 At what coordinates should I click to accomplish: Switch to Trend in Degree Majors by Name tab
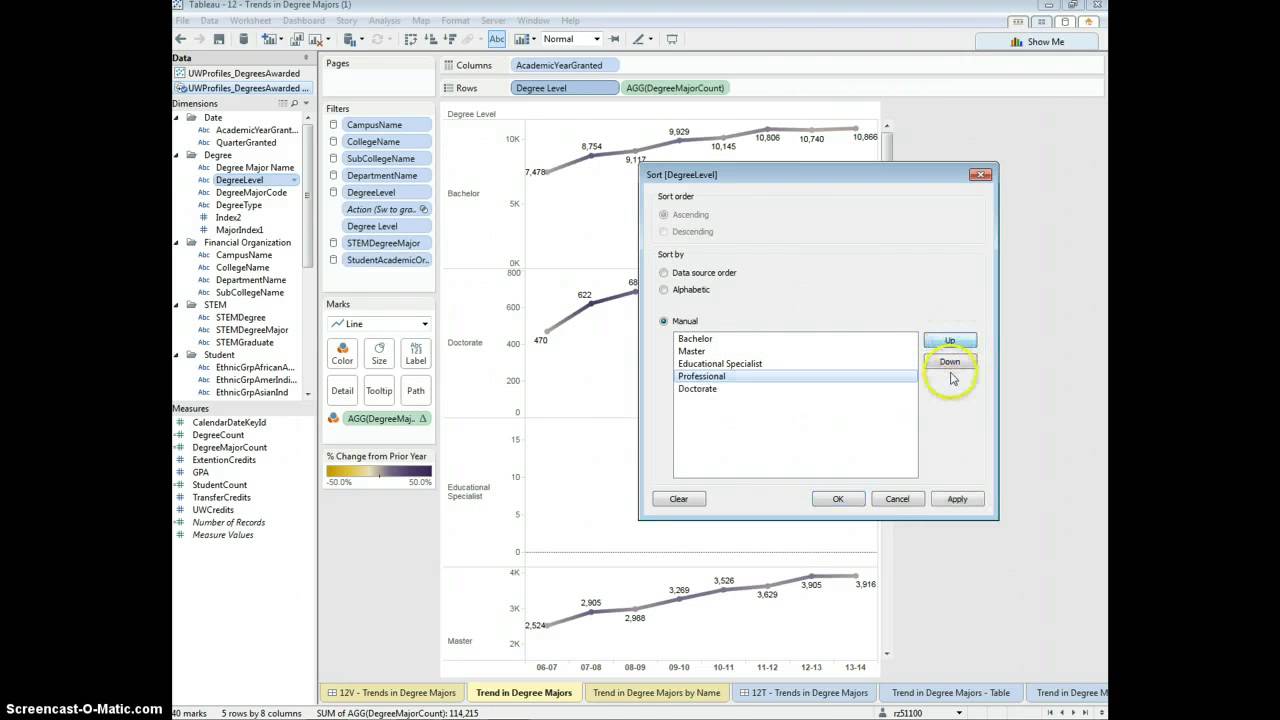(x=656, y=692)
